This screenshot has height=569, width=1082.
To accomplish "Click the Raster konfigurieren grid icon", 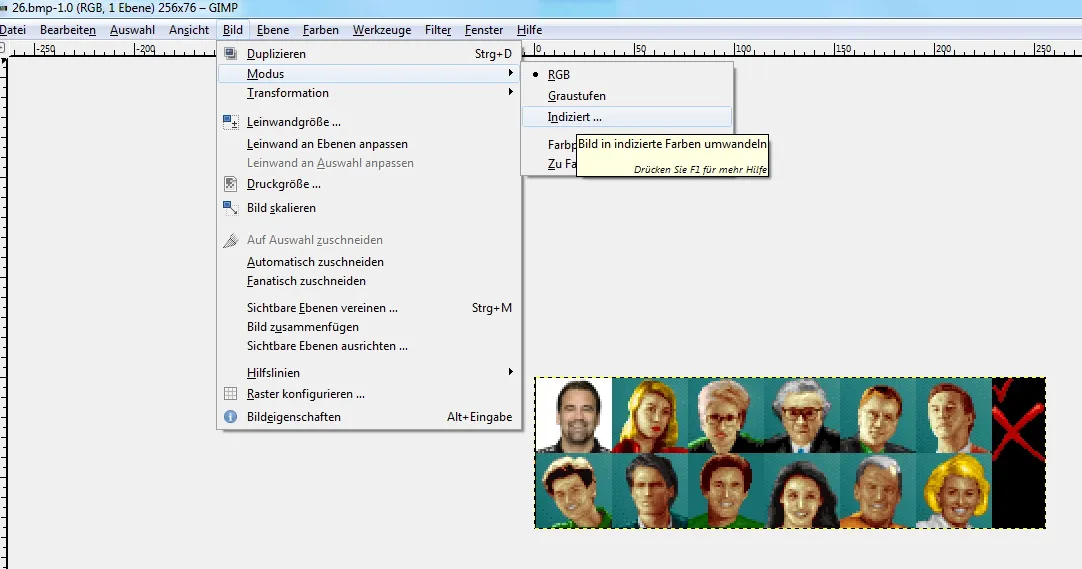I will 230,394.
